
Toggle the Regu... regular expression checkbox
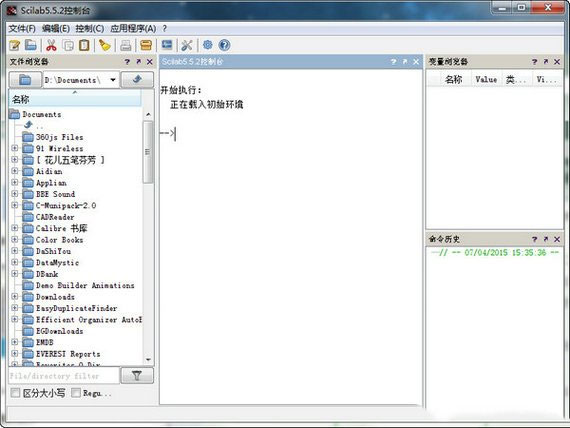coord(76,393)
